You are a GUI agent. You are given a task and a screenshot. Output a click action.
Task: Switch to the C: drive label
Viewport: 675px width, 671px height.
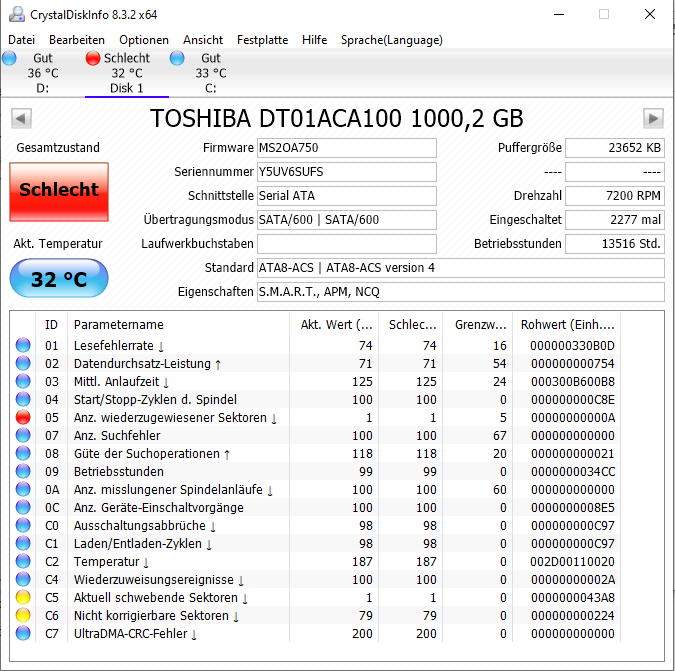coord(211,88)
